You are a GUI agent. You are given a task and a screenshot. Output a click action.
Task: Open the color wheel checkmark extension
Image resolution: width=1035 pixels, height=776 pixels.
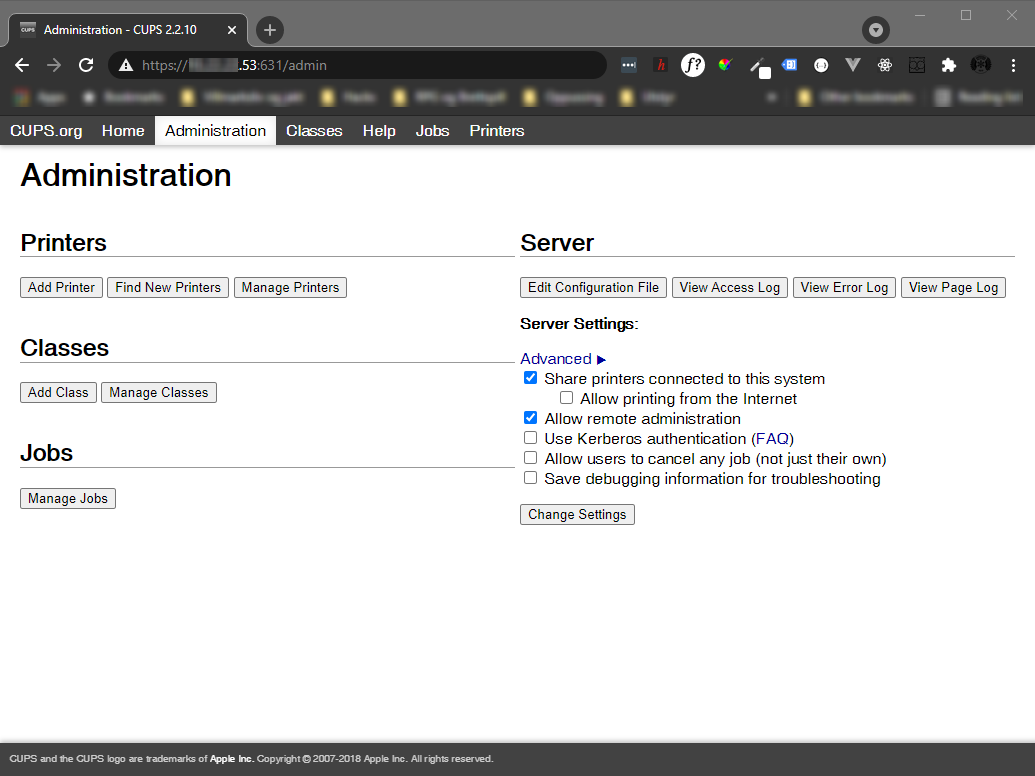725,65
